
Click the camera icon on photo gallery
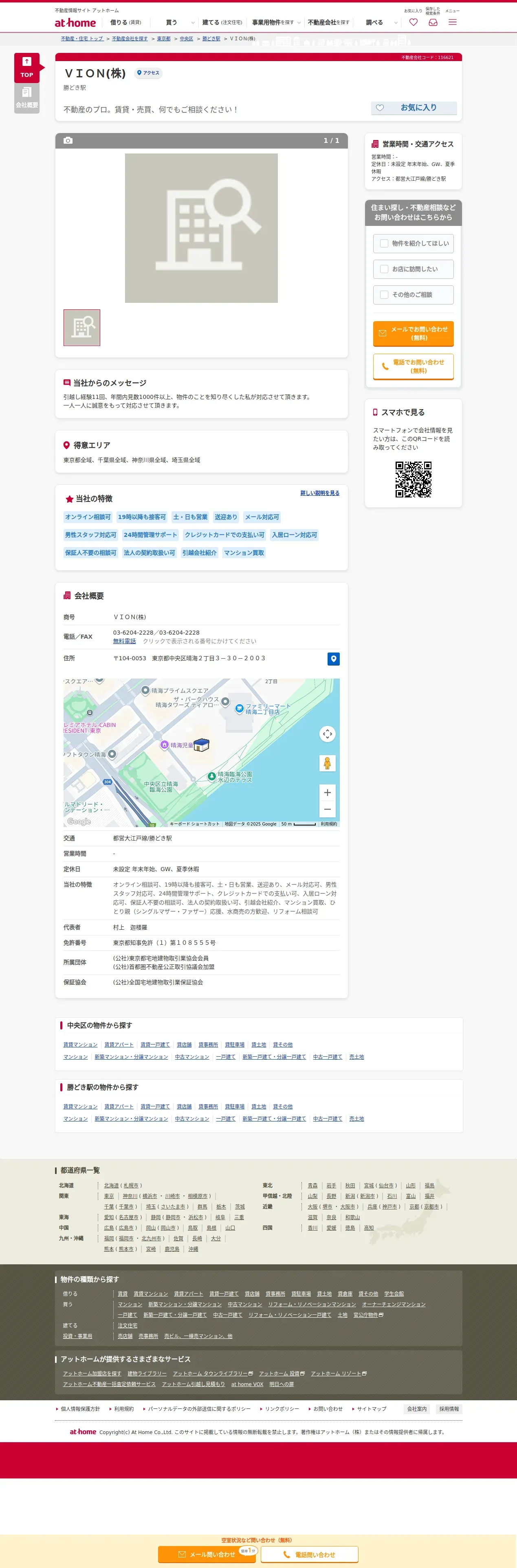pyautogui.click(x=68, y=140)
